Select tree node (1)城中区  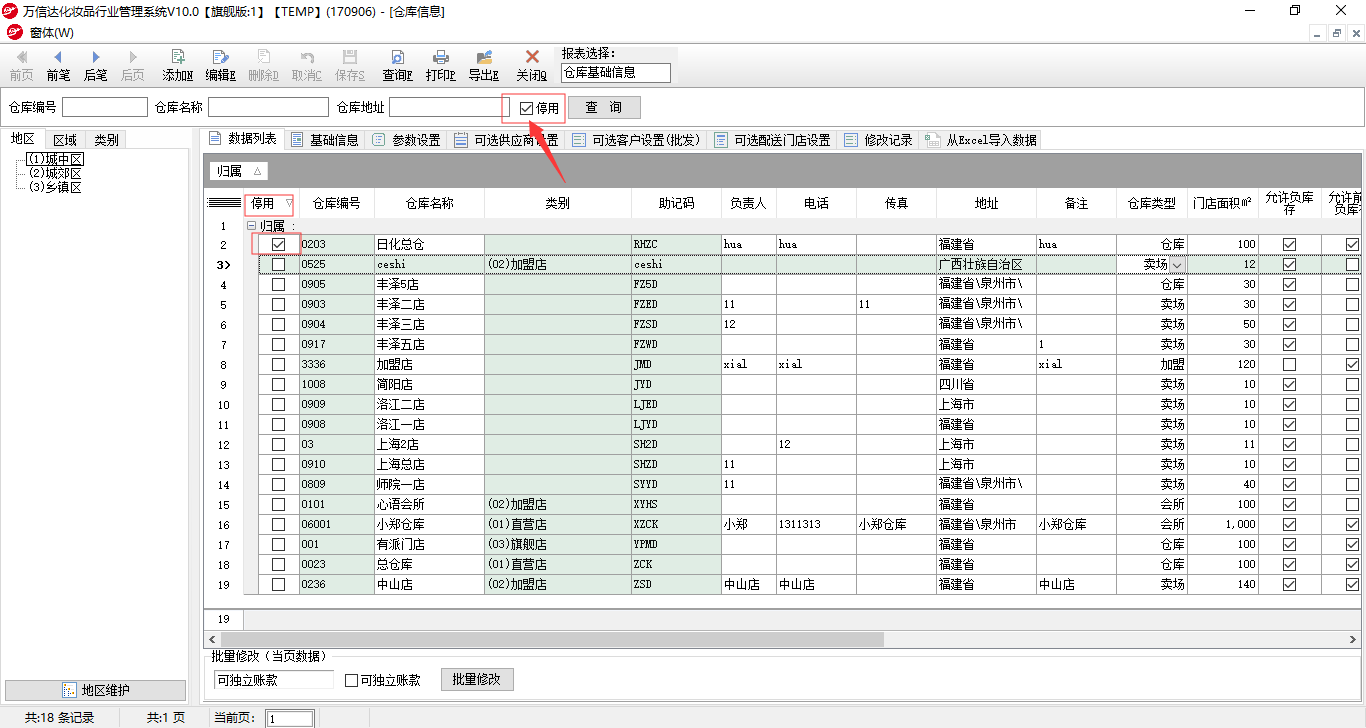pyautogui.click(x=56, y=159)
